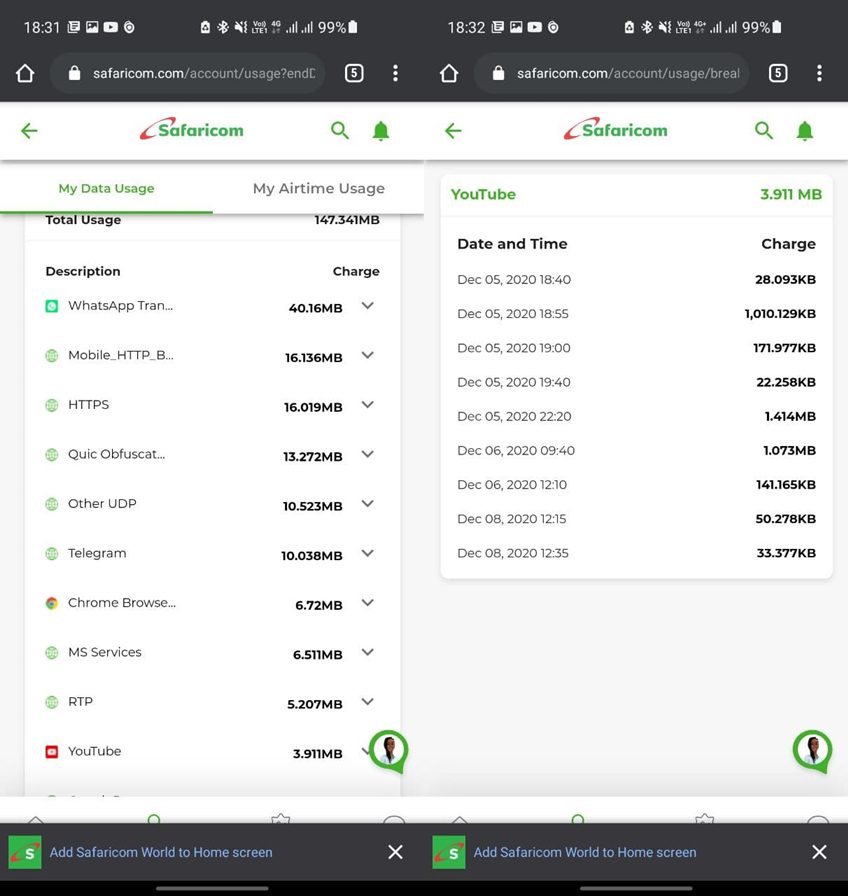This screenshot has height=896, width=848.
Task: Tap the Safaricom app icon in the left banner
Action: [25, 852]
